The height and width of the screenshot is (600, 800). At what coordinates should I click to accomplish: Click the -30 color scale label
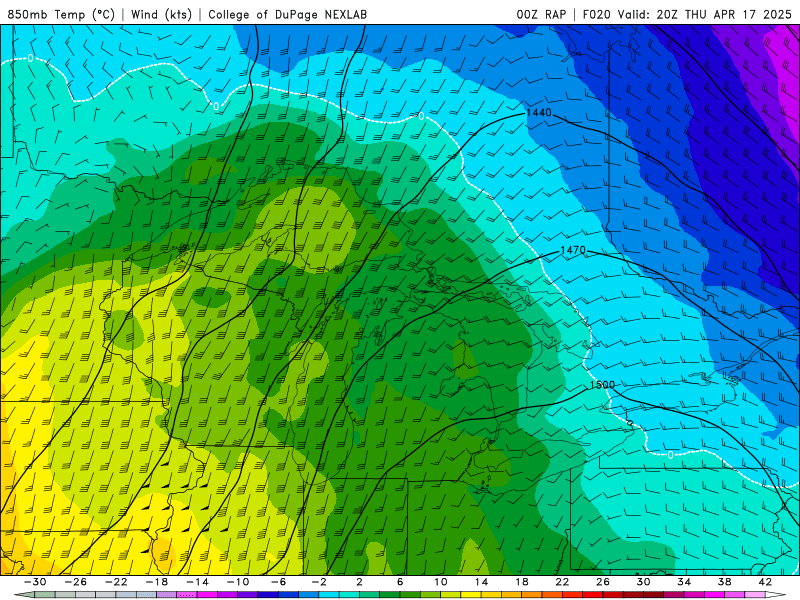pos(35,582)
